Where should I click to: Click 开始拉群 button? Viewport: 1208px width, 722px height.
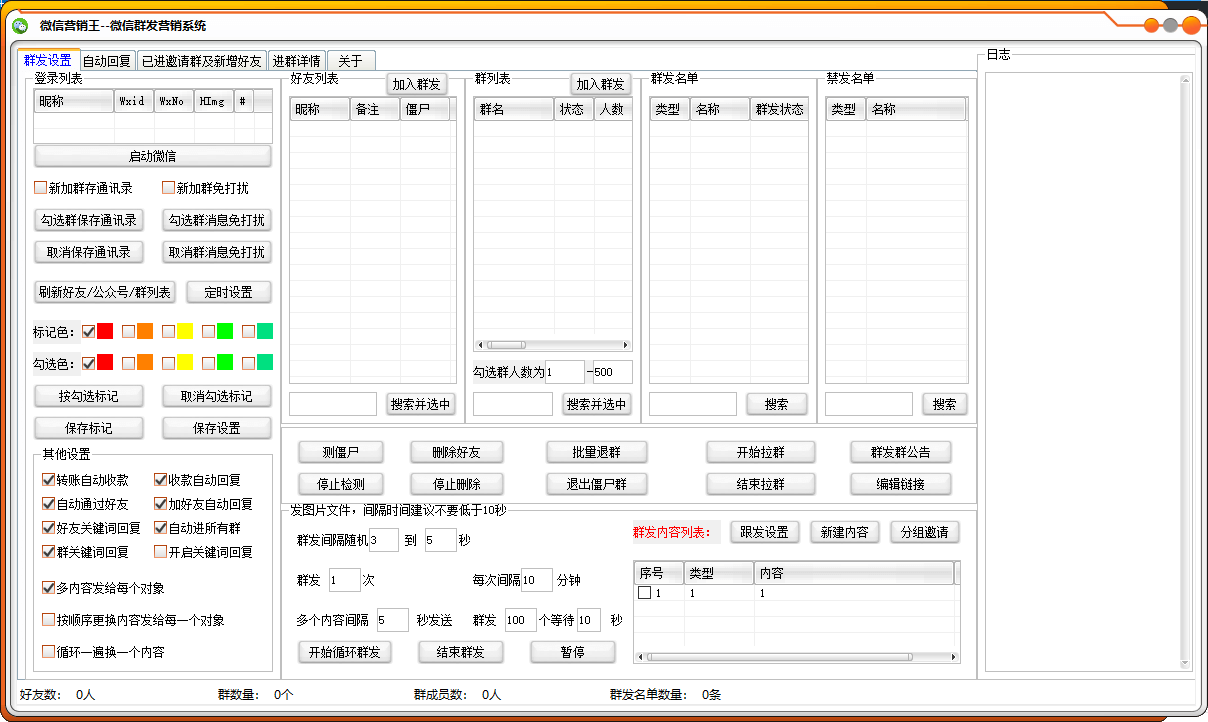tap(761, 452)
